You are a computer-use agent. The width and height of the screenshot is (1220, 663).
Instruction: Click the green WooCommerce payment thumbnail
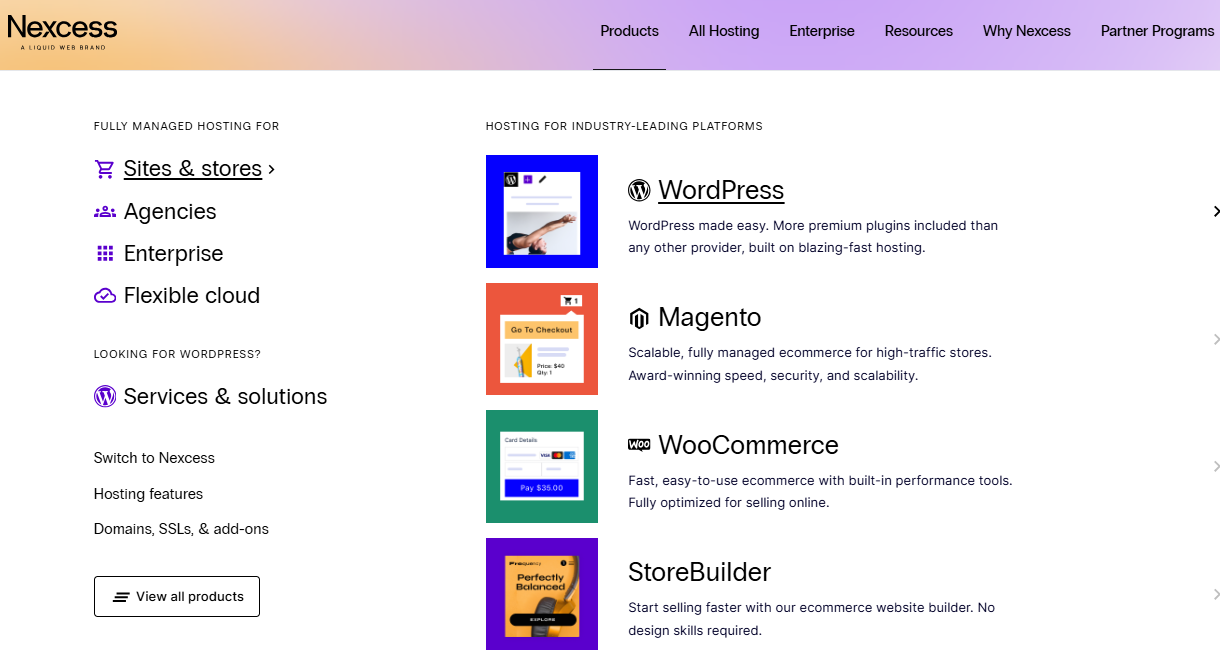(542, 466)
